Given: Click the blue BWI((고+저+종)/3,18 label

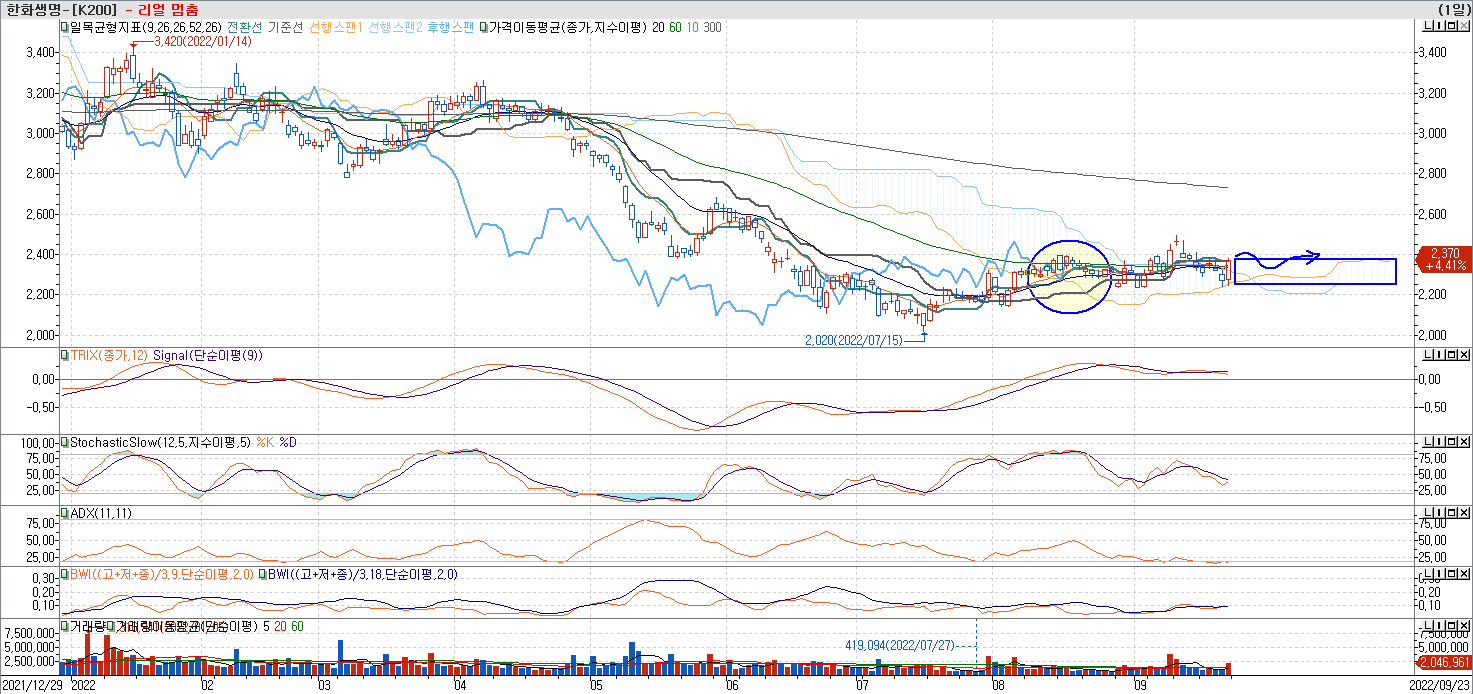Looking at the screenshot, I should point(363,575).
